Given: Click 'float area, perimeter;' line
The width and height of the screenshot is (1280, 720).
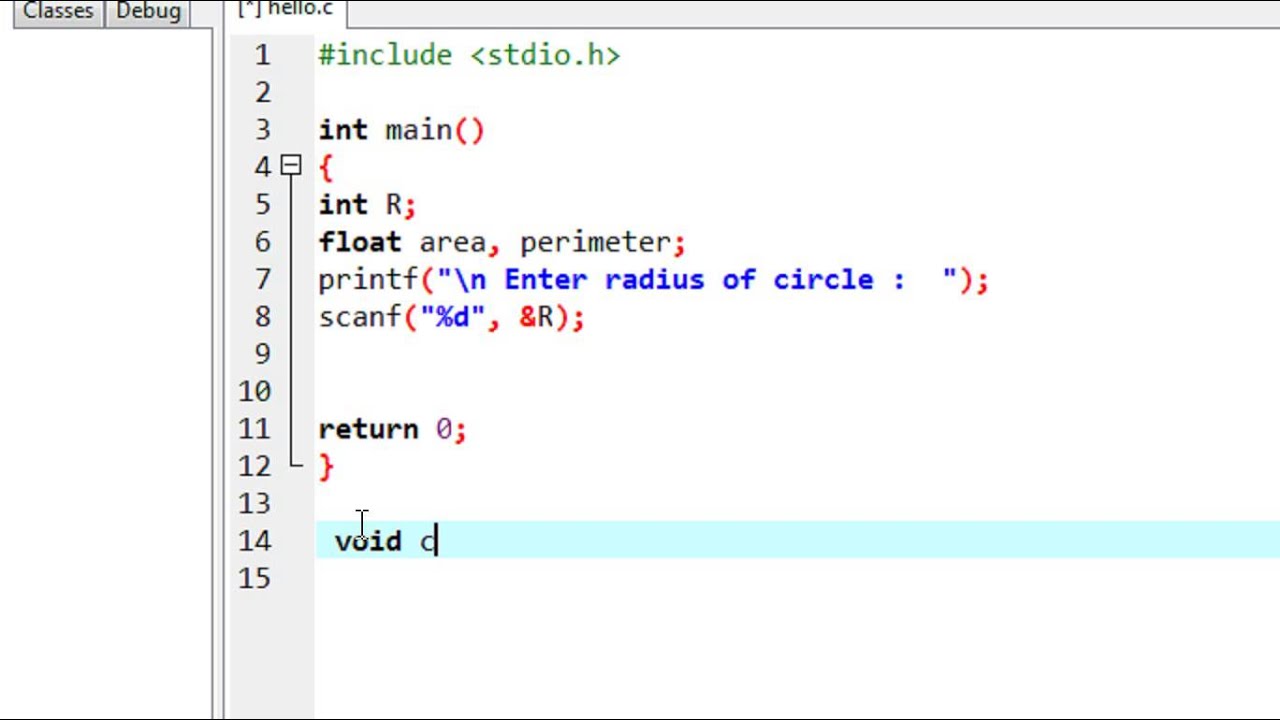Looking at the screenshot, I should coord(502,242).
